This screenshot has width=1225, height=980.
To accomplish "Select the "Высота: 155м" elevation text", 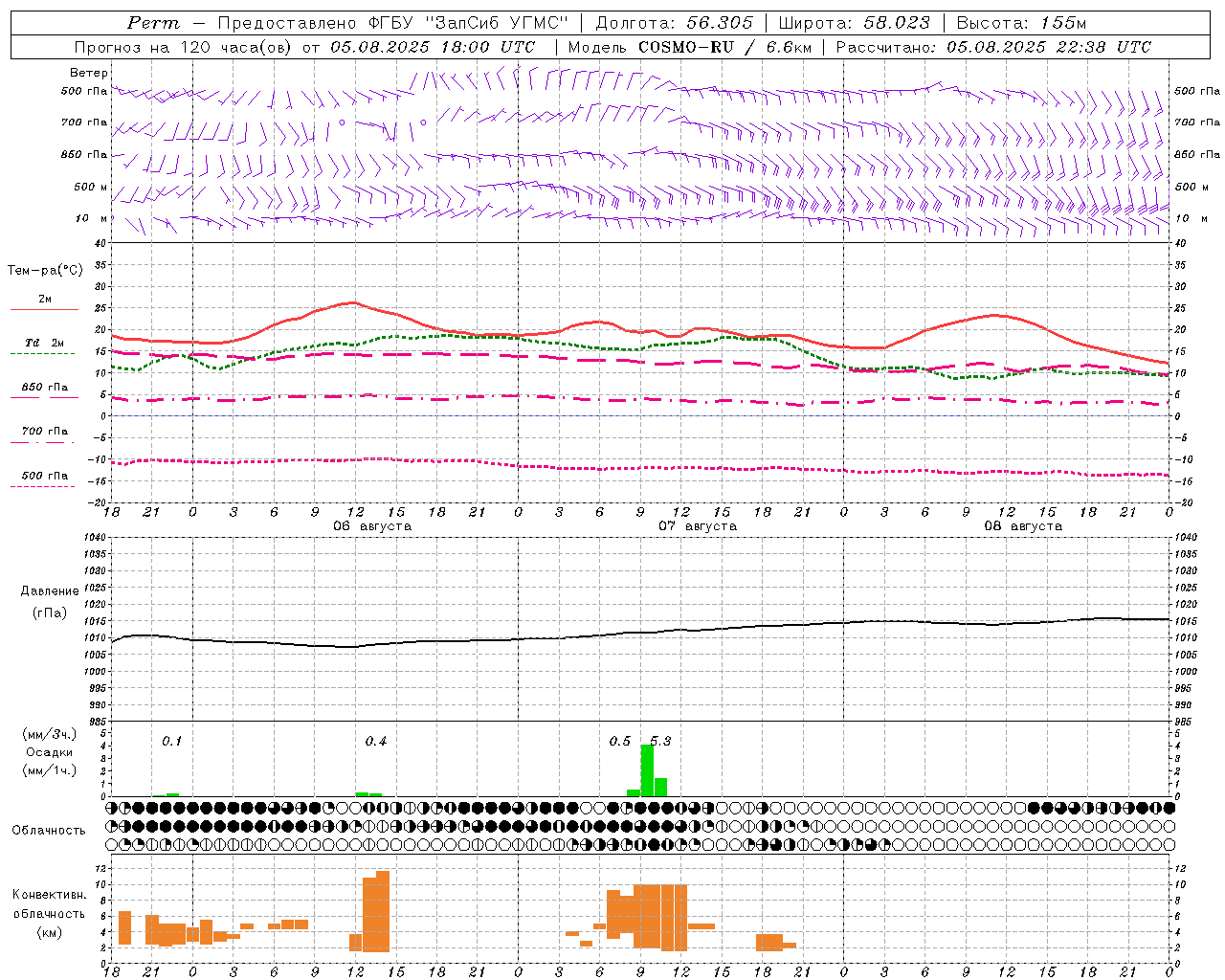I will (x=1021, y=23).
